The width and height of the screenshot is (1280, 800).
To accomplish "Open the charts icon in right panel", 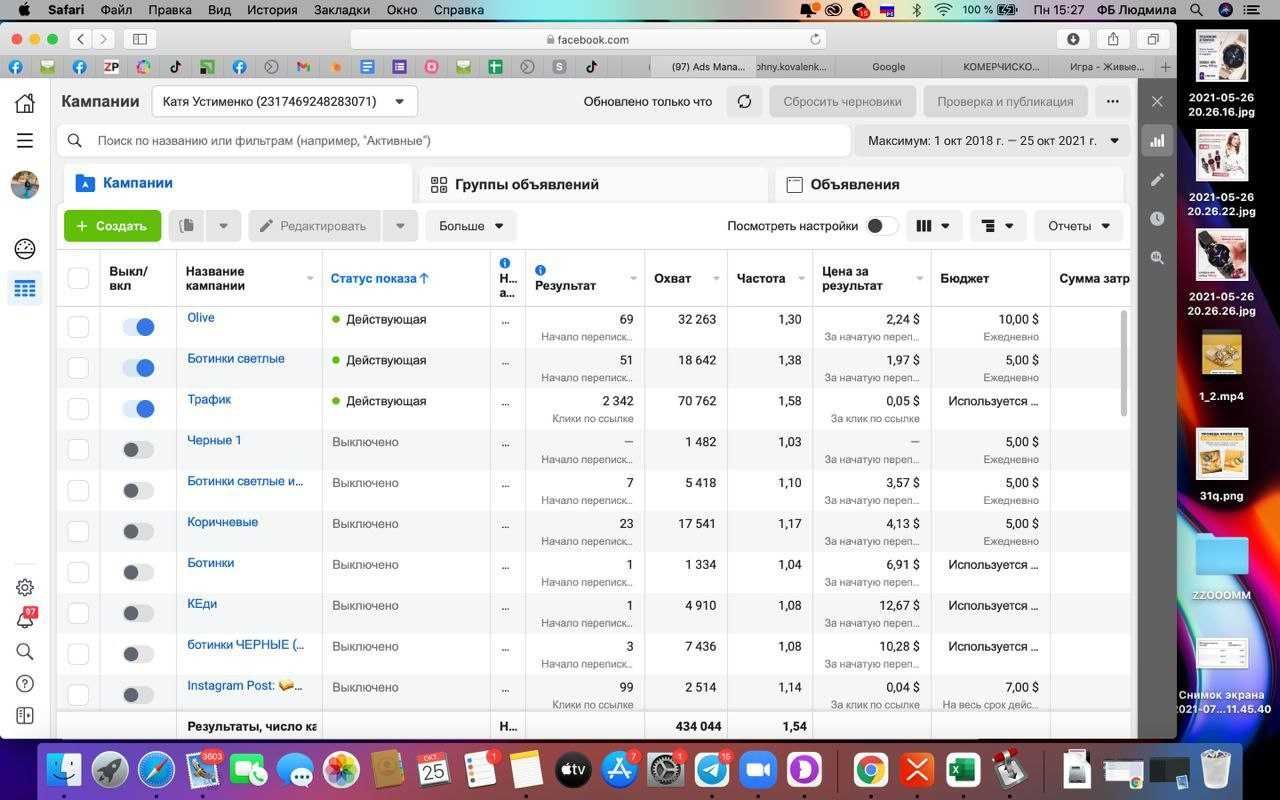I will click(x=1157, y=141).
